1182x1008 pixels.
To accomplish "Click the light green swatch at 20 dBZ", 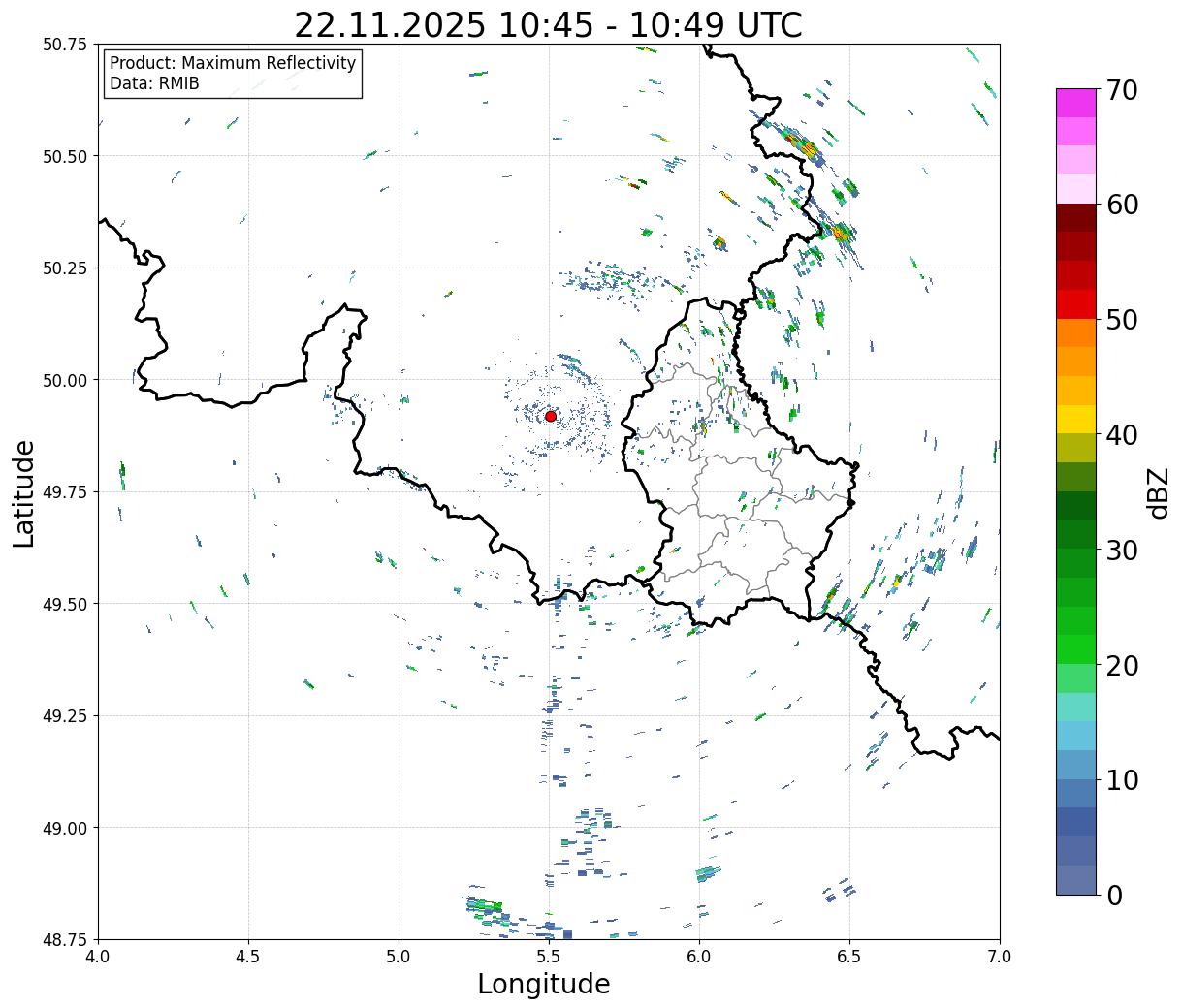I will pos(1076,678).
